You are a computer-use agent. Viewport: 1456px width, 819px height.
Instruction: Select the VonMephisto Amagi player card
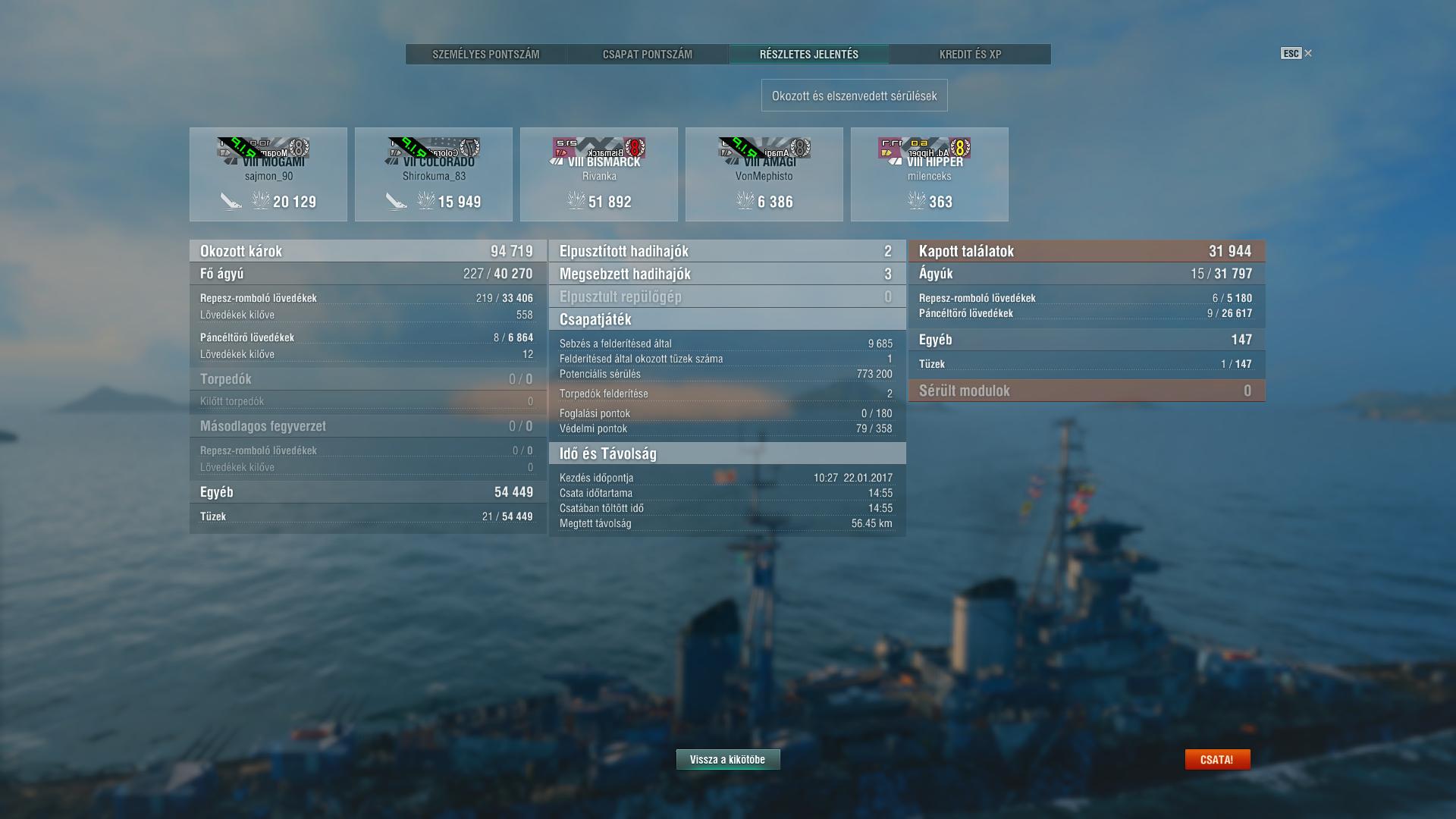(764, 174)
